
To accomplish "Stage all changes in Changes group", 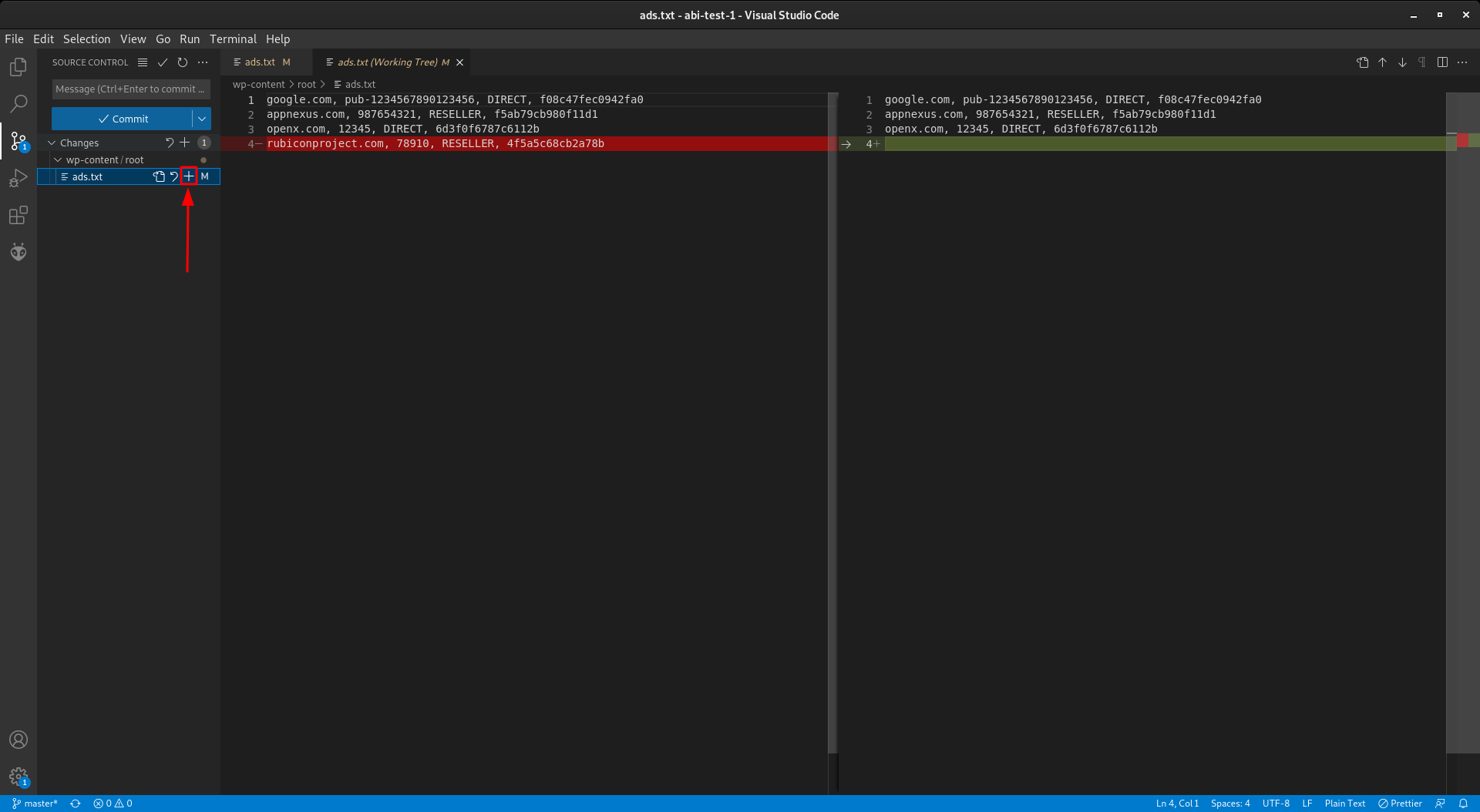I will coord(185,143).
